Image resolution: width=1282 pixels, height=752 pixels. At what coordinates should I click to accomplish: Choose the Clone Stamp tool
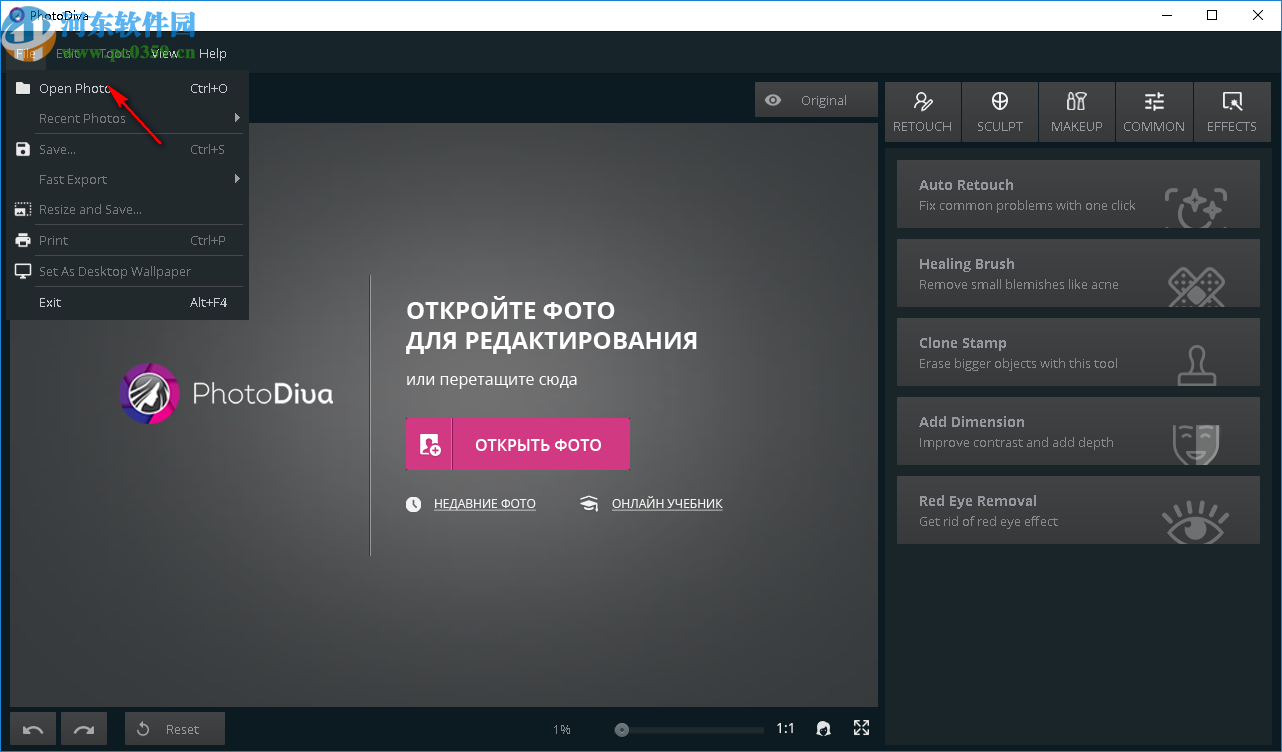pos(1078,352)
